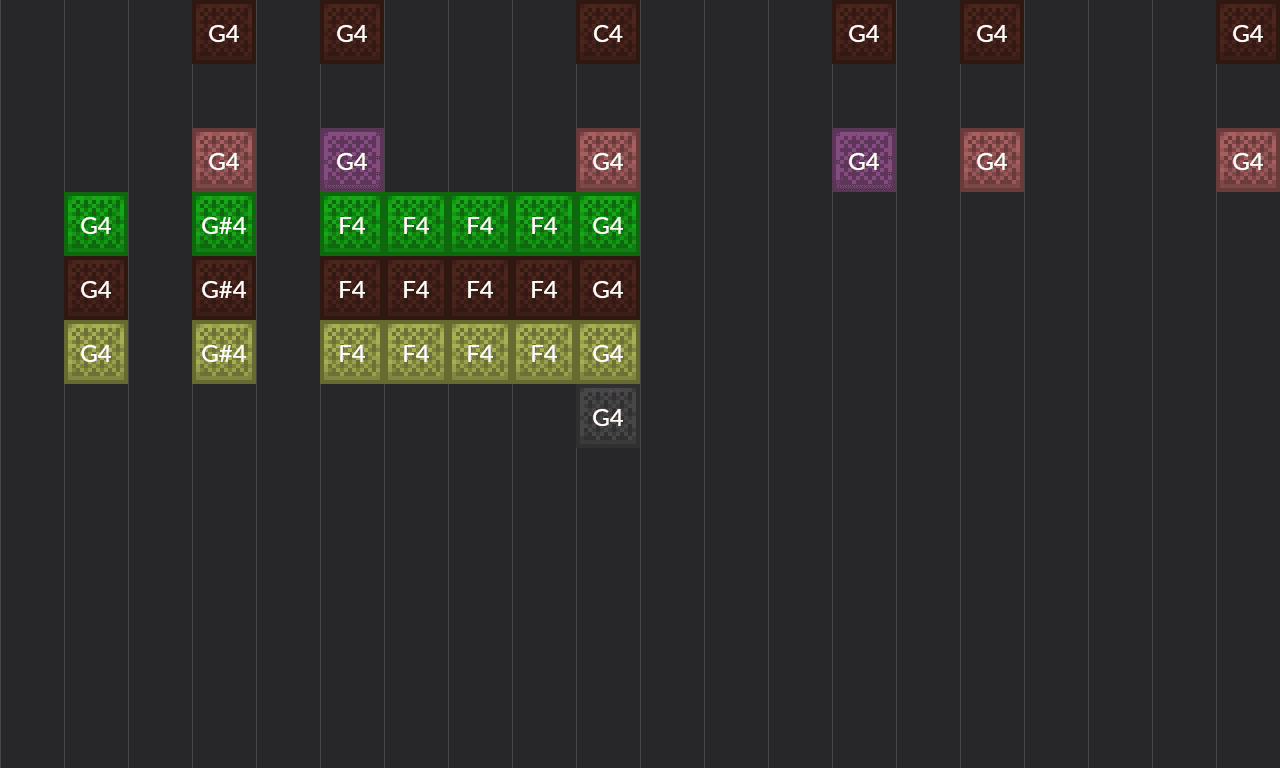This screenshot has height=768, width=1280.
Task: Select the green G#4 note block
Action: pyautogui.click(x=224, y=224)
